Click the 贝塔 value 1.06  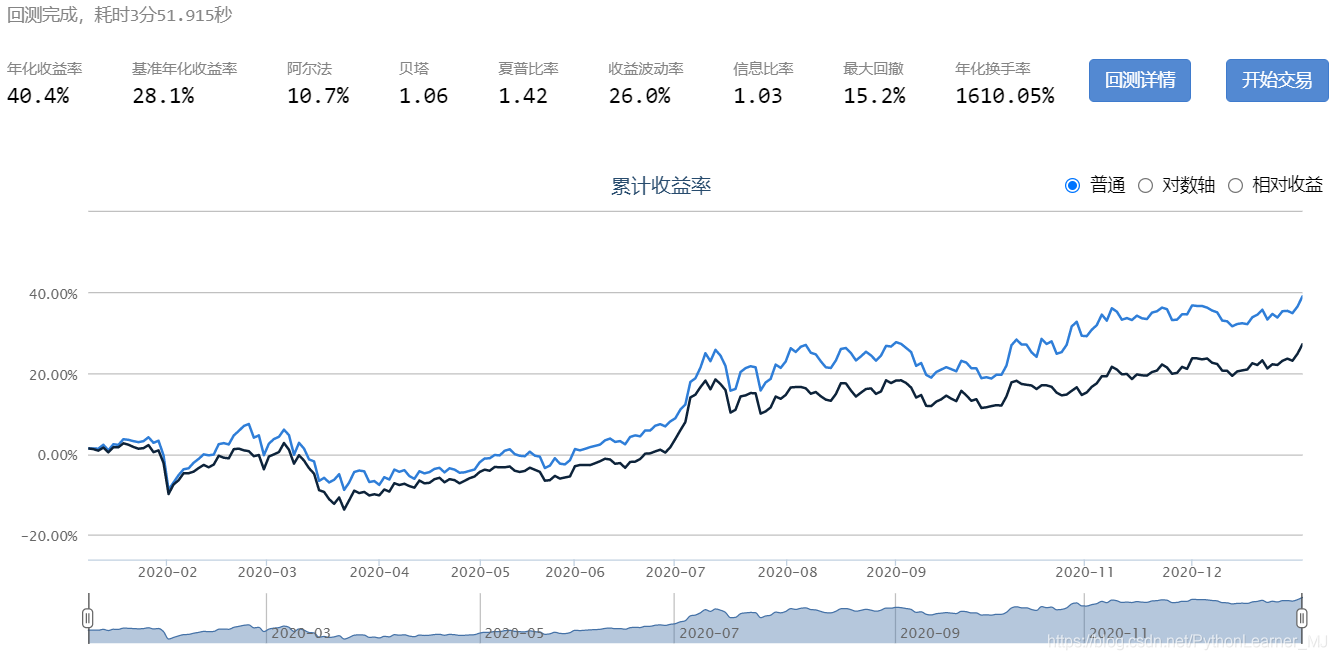click(424, 96)
